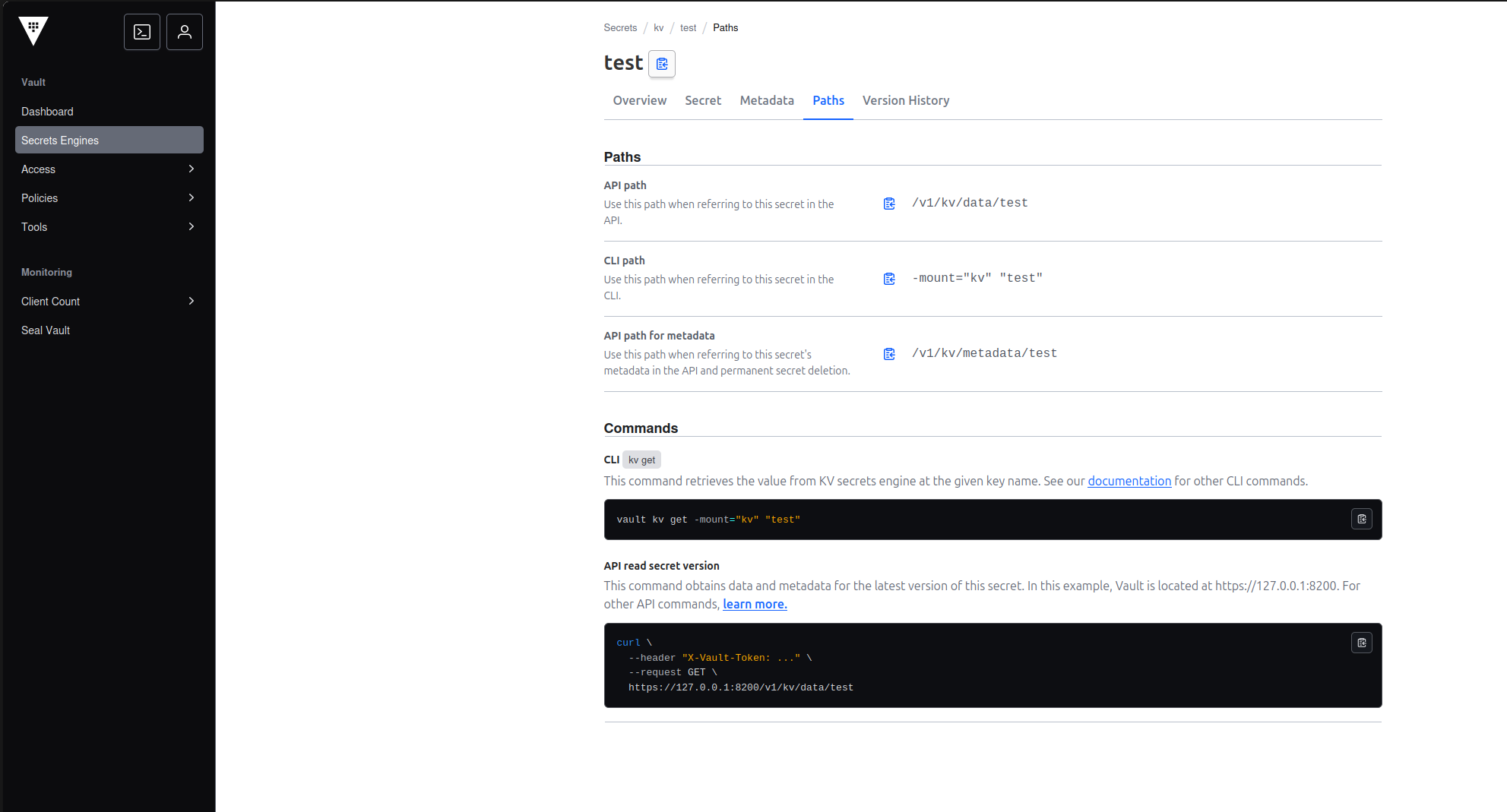Open the Metadata tab
This screenshot has height=812, width=1507.
pyautogui.click(x=766, y=100)
